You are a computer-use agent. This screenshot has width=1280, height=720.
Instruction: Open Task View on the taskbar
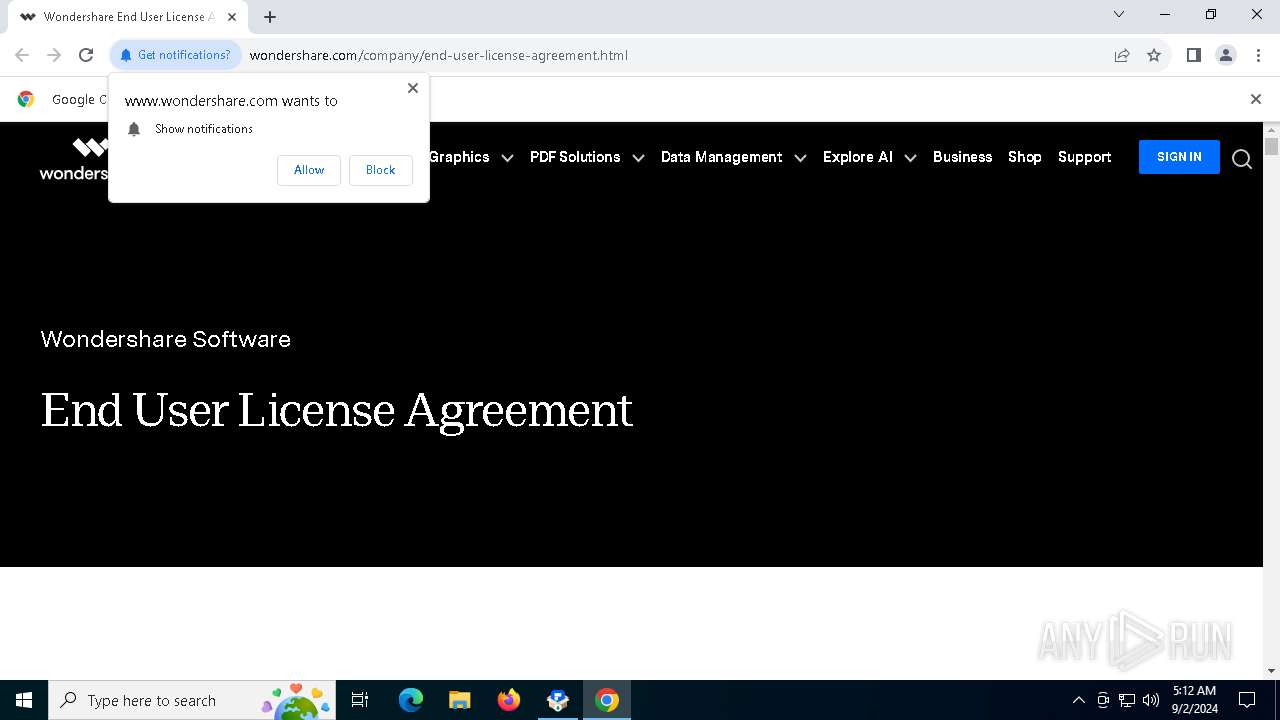[x=360, y=700]
